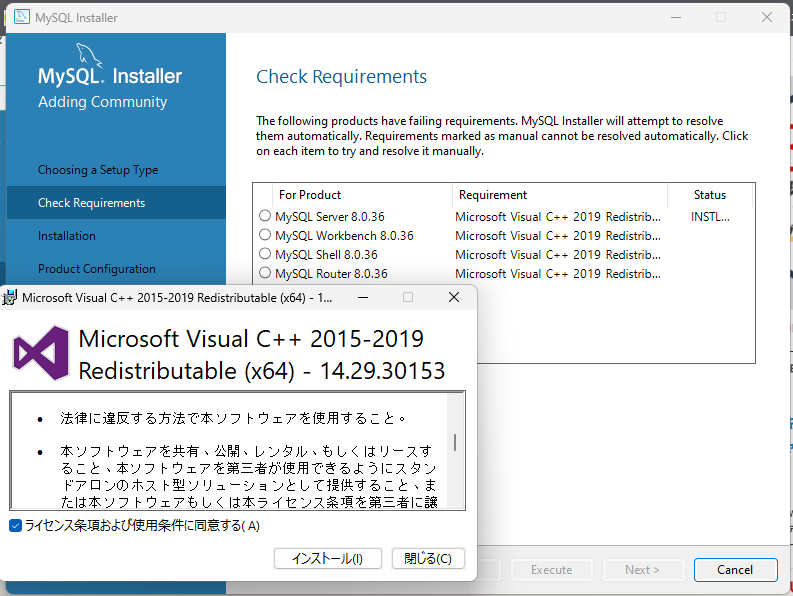The width and height of the screenshot is (793, 596).
Task: Select the MySQL Server 8.0.36 radio button
Action: click(x=265, y=216)
